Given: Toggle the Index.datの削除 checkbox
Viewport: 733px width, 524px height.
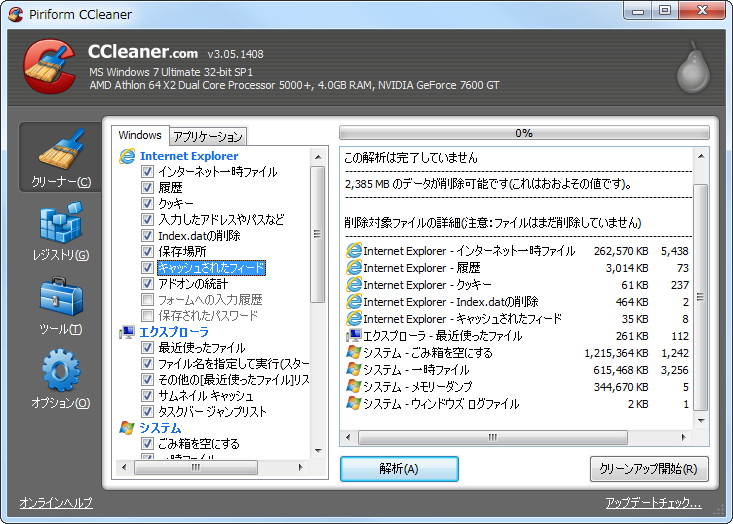Looking at the screenshot, I should pyautogui.click(x=147, y=235).
